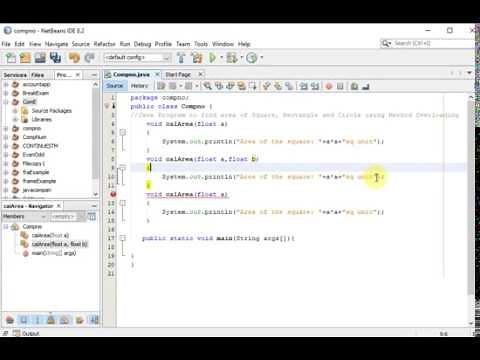Click the Shift Line Right icon
The width and height of the screenshot is (480, 360).
[x=315, y=86]
